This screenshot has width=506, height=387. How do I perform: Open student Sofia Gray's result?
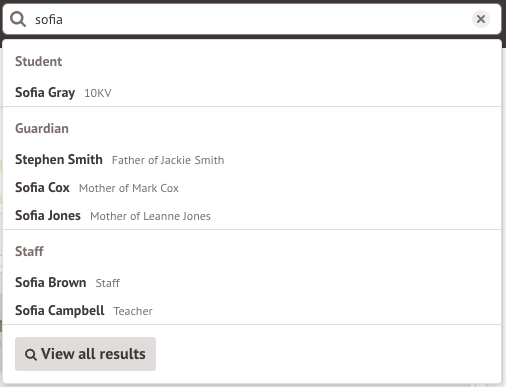click(252, 92)
